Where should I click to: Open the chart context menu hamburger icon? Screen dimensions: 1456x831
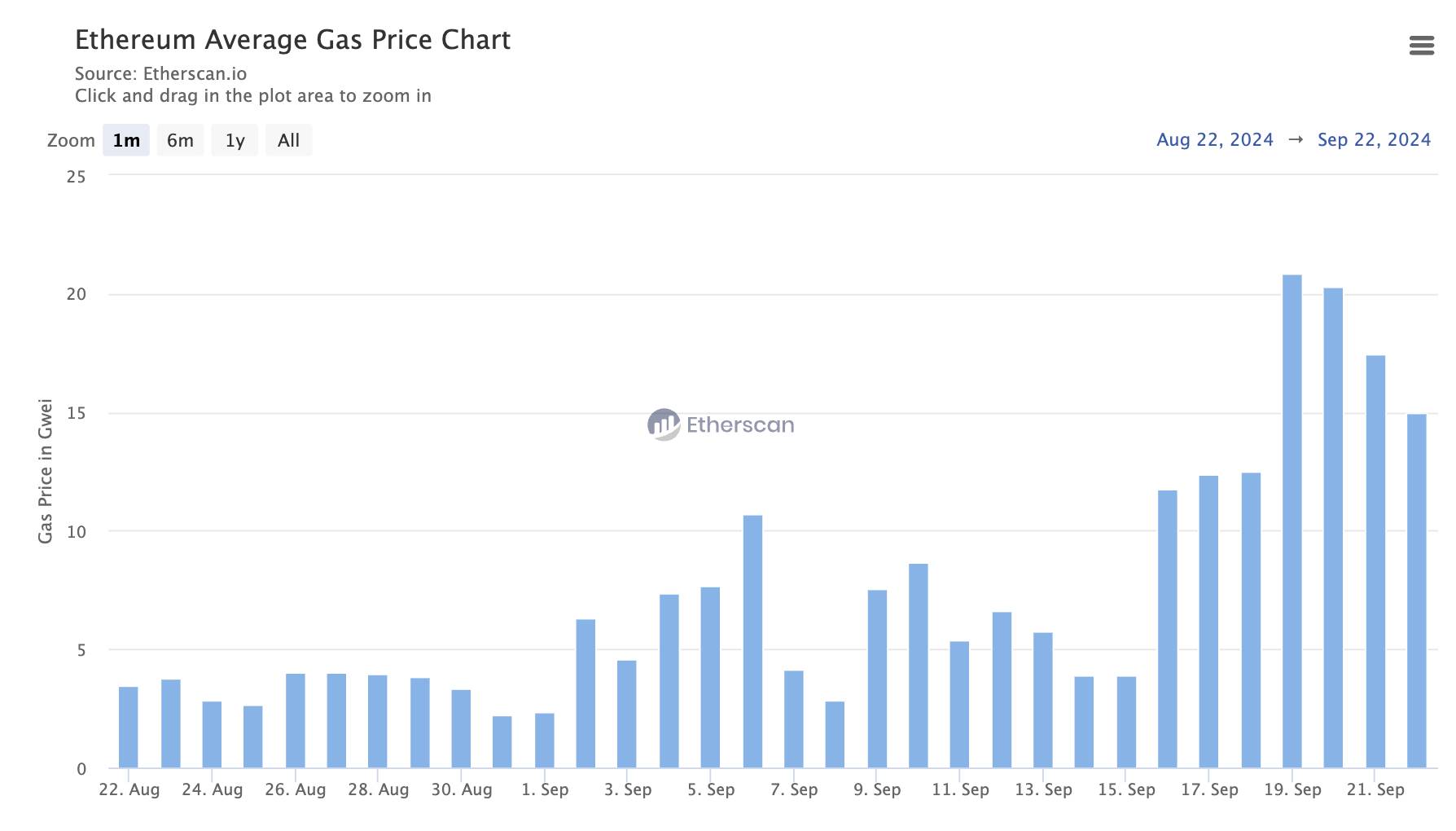coord(1421,46)
